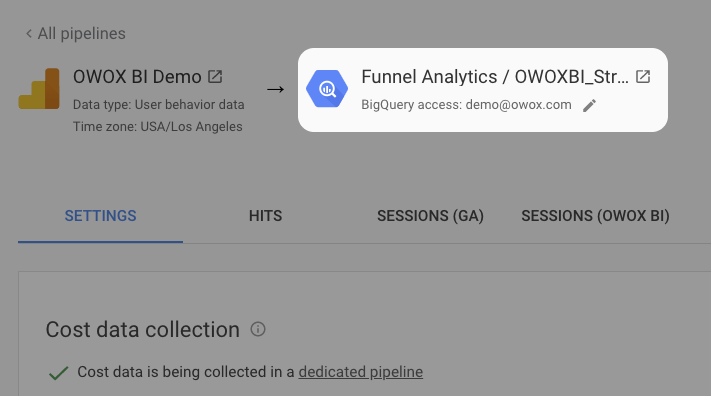Click the Funnel Analytics / OWOXBI_Str... title
Viewport: 711px width, 396px height.
click(x=495, y=77)
